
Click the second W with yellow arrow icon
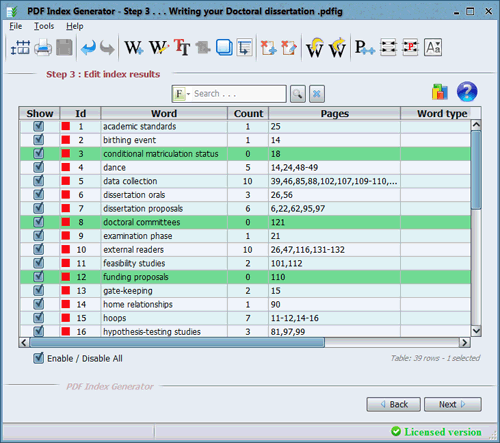[x=337, y=48]
